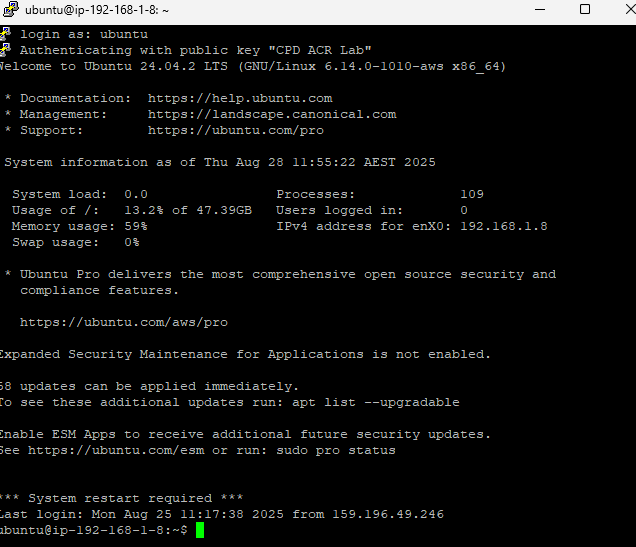Image resolution: width=636 pixels, height=547 pixels.
Task: Click the window title 'ubuntu@ip-192-168-1-8: ~'
Action: (x=97, y=10)
